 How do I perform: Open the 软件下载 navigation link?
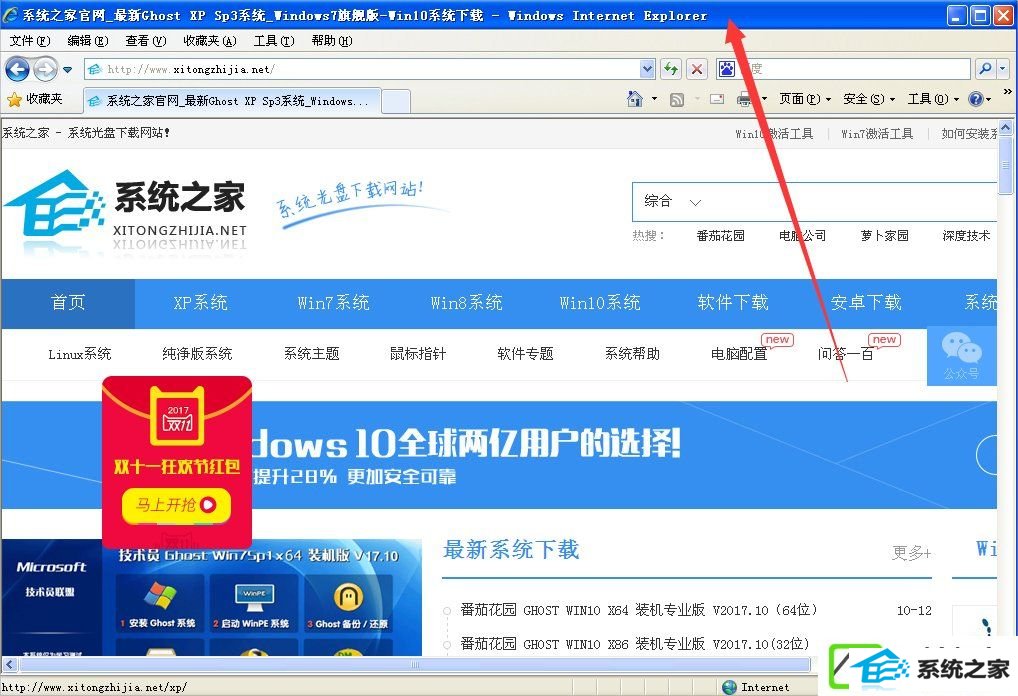(733, 303)
